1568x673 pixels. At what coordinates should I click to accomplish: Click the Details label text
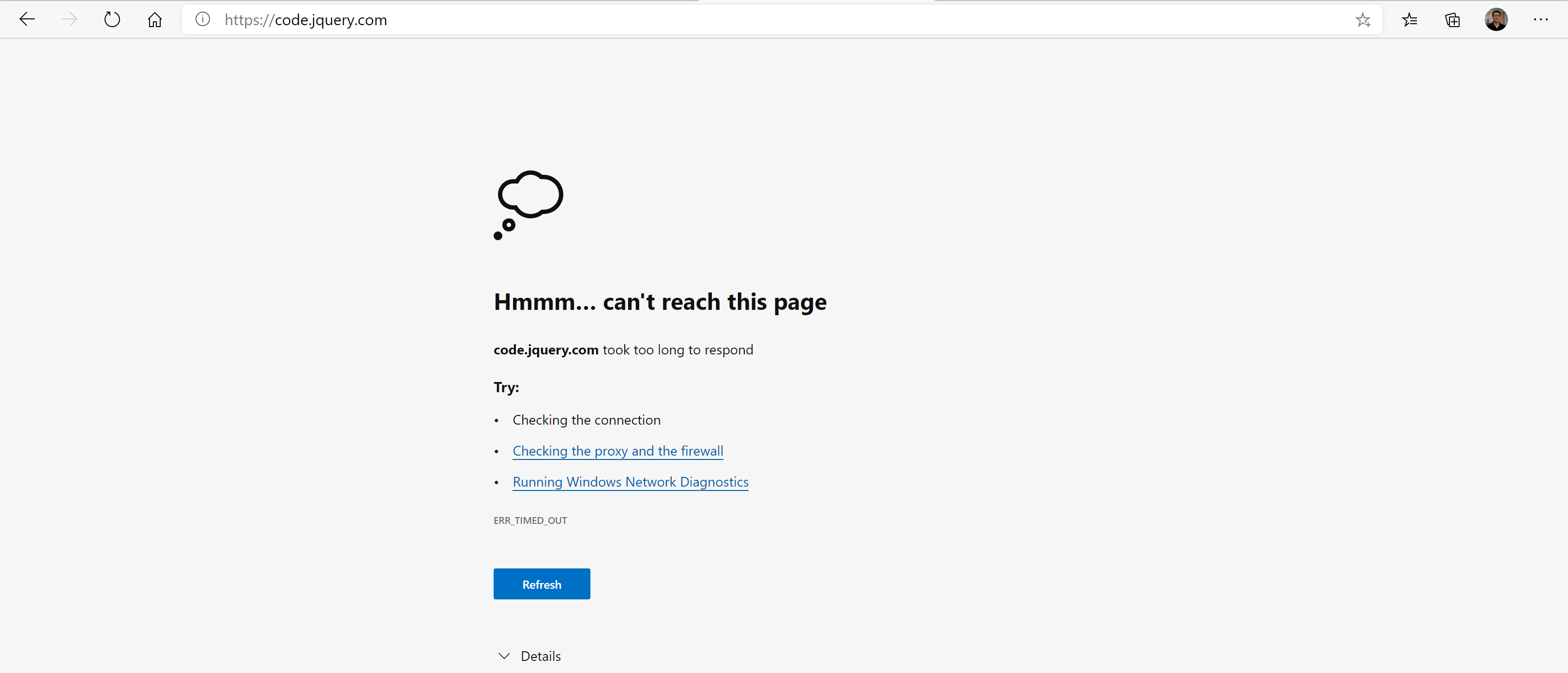click(x=541, y=656)
